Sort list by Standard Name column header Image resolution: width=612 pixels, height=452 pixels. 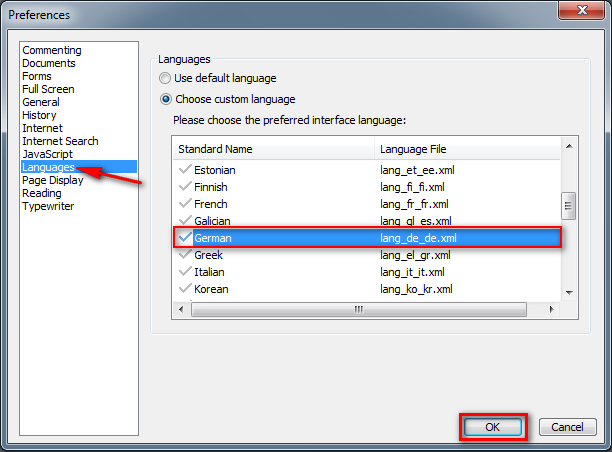(x=273, y=149)
